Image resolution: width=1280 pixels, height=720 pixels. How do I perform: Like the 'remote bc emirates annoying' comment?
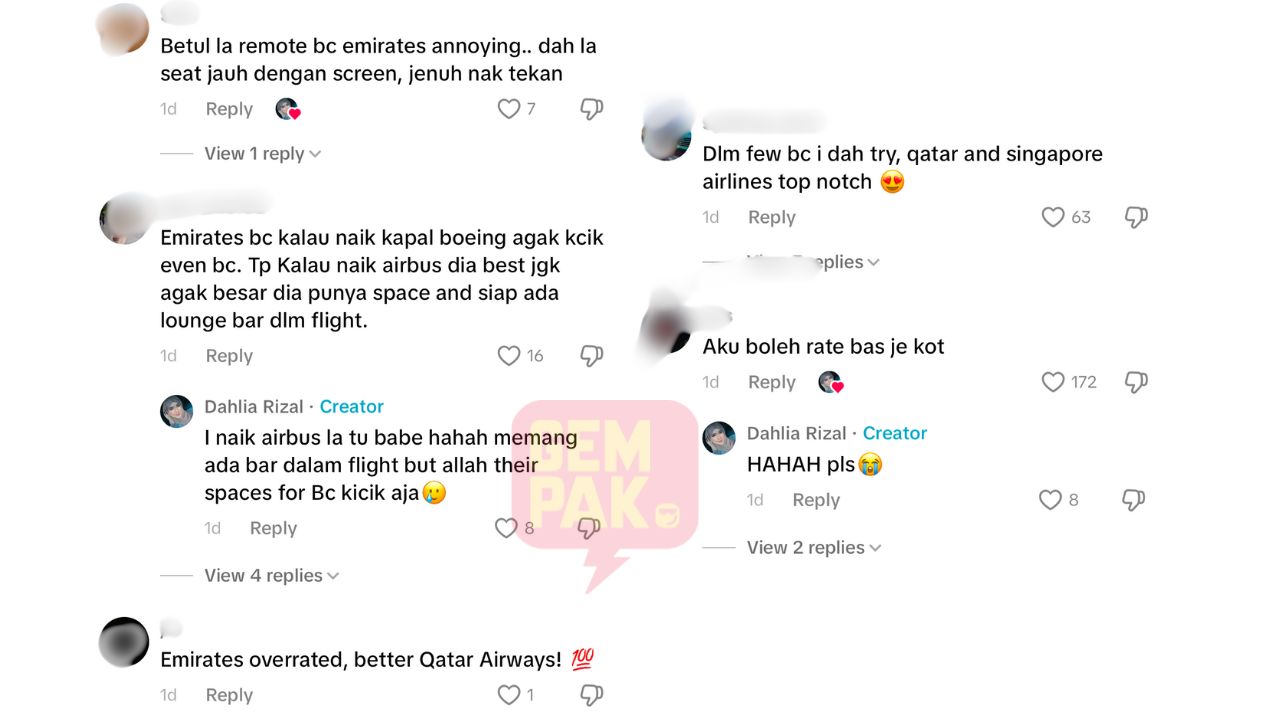(x=509, y=109)
